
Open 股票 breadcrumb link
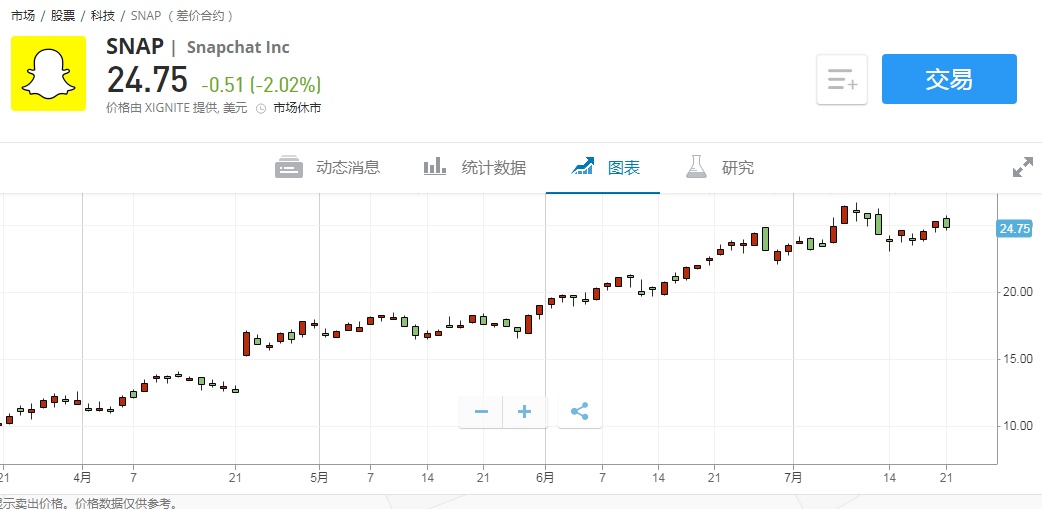pos(62,16)
